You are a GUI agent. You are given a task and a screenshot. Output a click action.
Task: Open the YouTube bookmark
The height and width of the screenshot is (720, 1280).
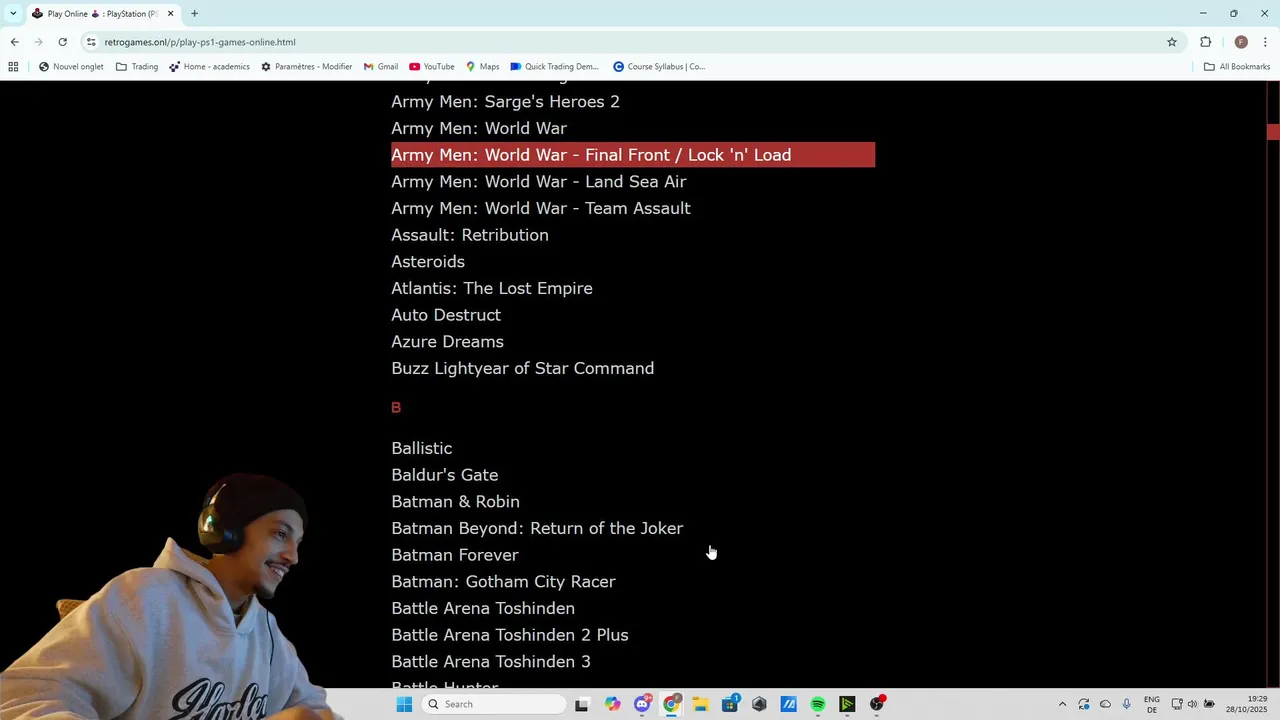(431, 67)
